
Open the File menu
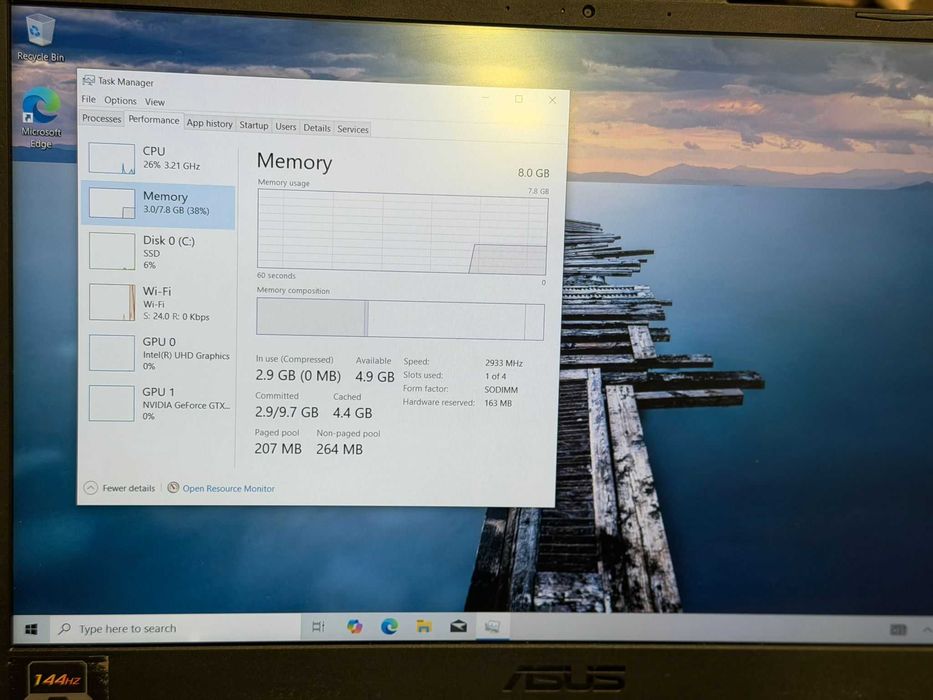tap(89, 99)
